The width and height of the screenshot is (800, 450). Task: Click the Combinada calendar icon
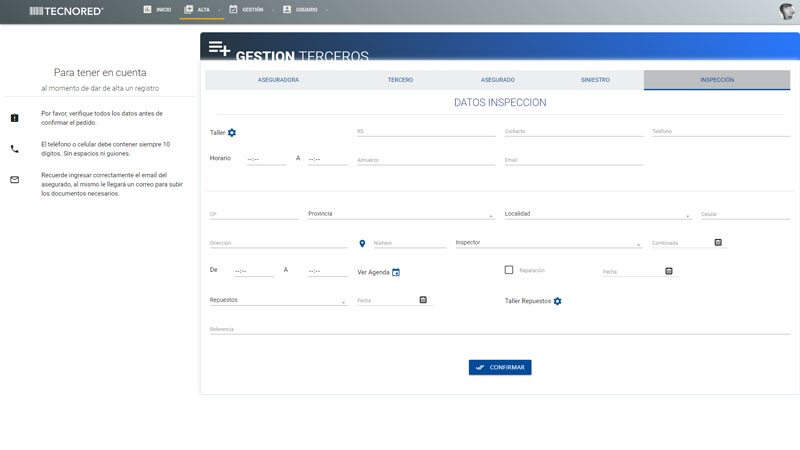718,242
